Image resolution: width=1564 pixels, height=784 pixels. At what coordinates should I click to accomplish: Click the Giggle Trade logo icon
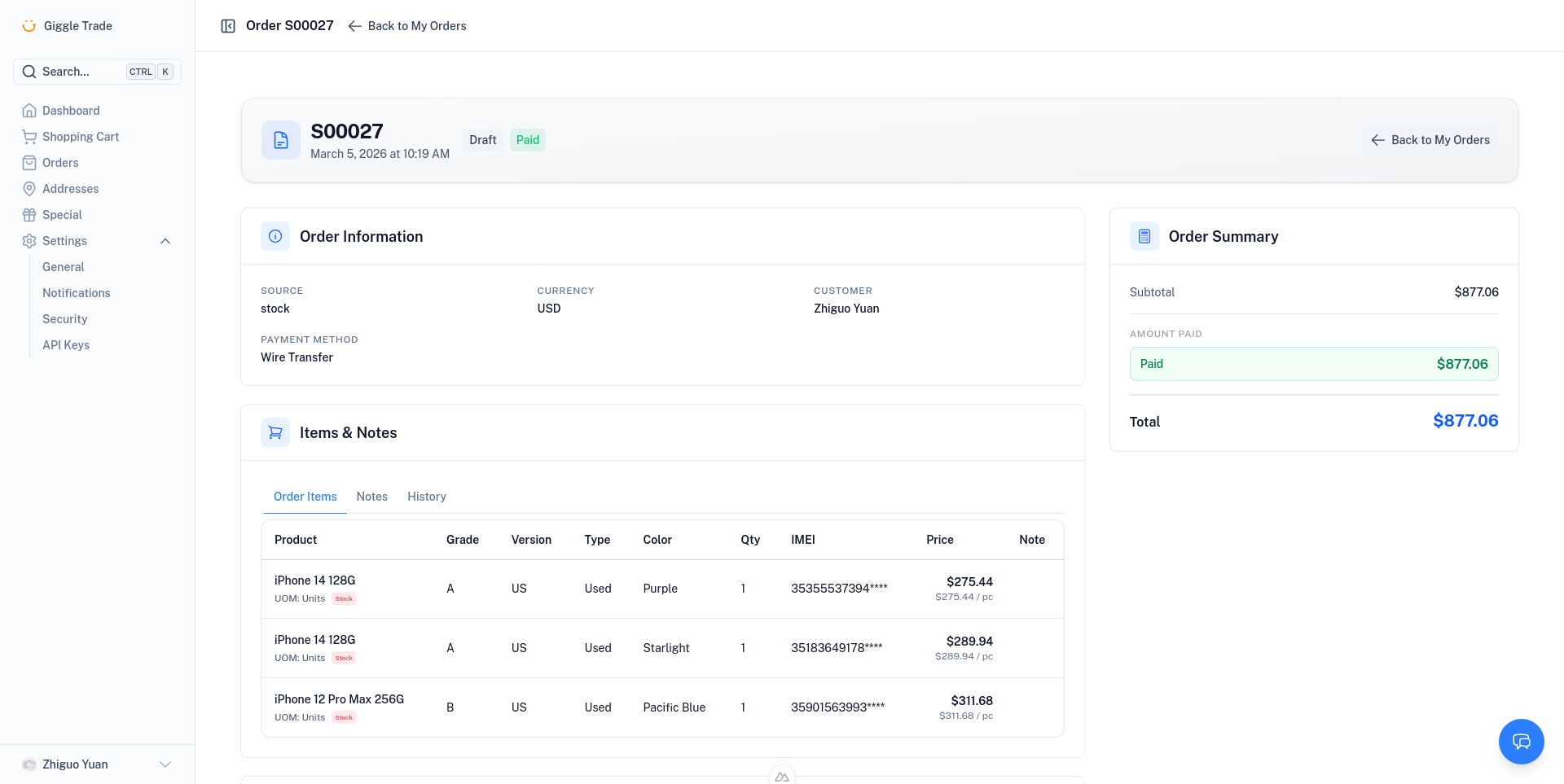click(29, 26)
